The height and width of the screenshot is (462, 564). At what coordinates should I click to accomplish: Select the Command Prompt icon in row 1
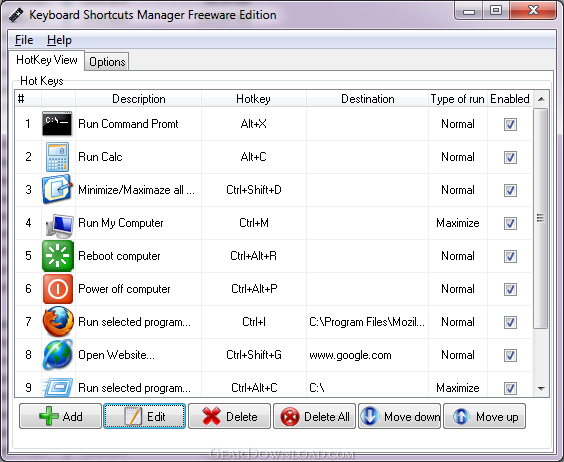coord(57,123)
